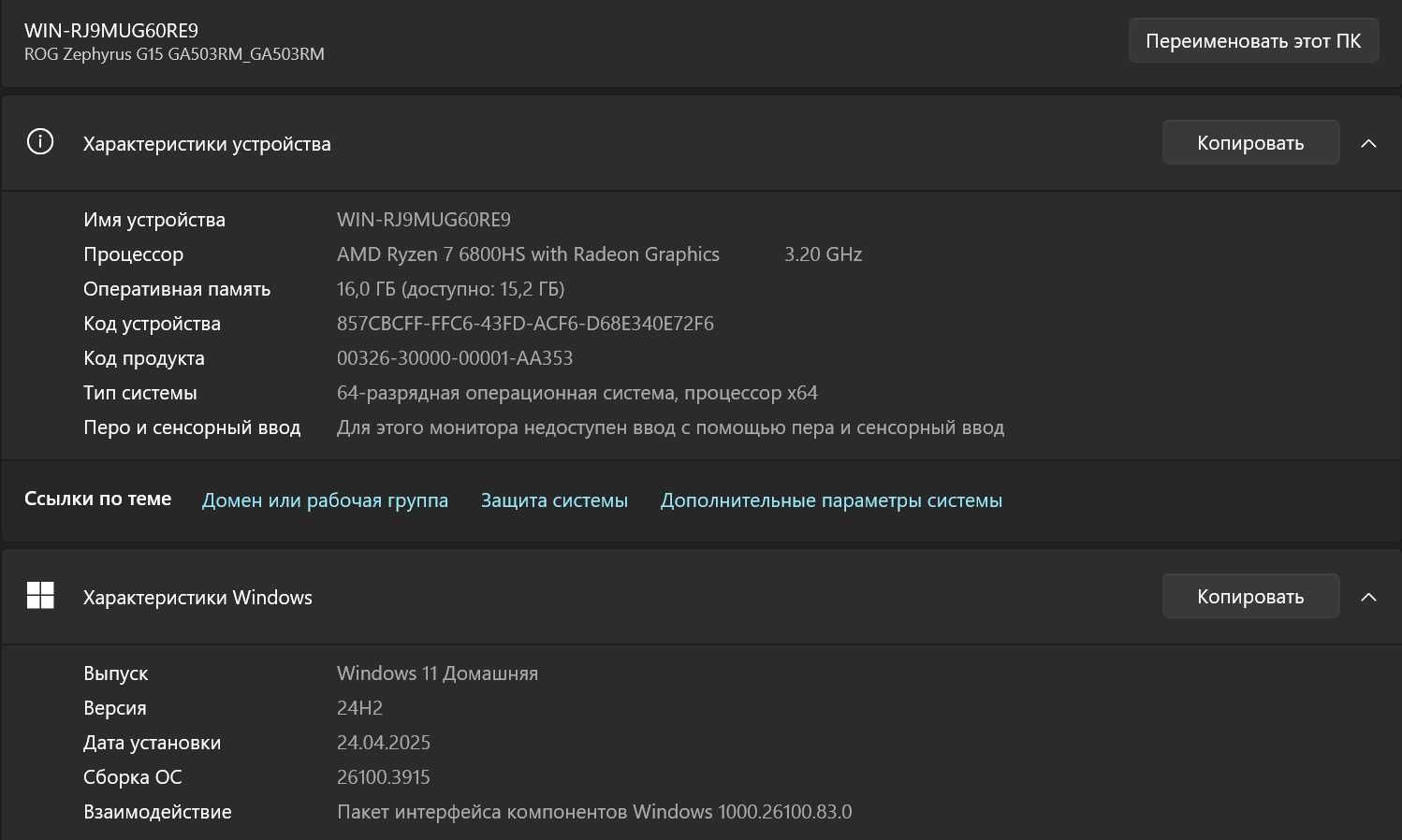
Task: Select the 16,0 ГБ memory value
Action: [x=450, y=289]
